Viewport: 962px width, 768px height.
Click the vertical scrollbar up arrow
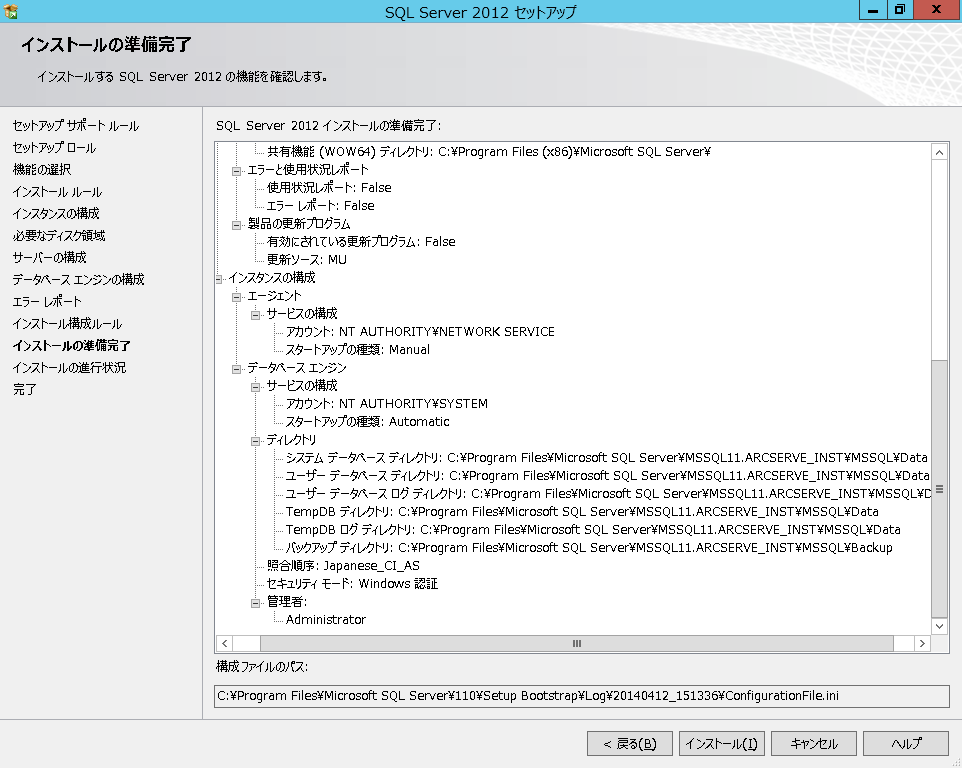939,152
